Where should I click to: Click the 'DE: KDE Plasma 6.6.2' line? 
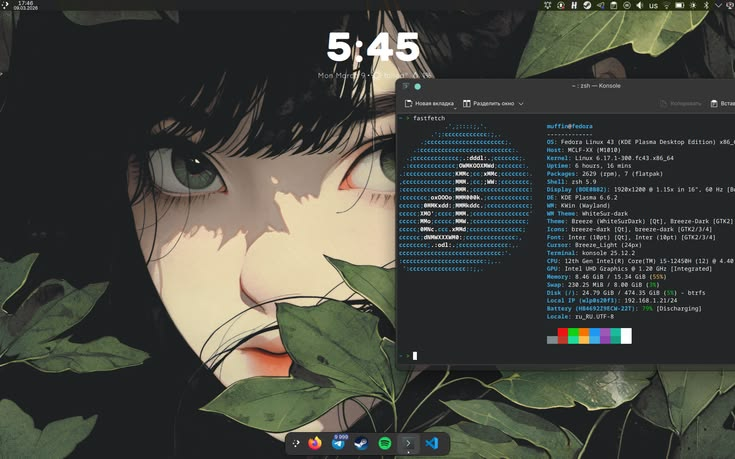[x=582, y=197]
